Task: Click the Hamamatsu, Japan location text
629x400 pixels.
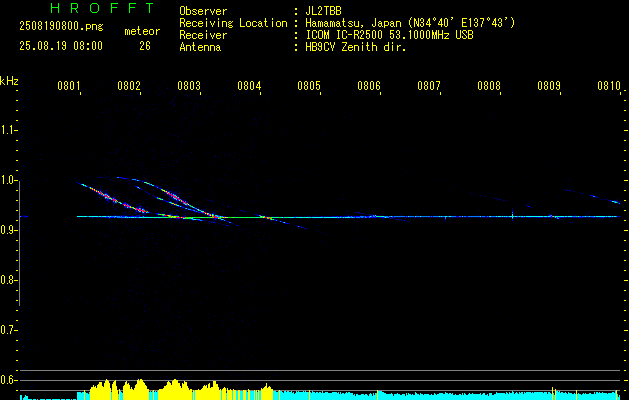Action: pyautogui.click(x=410, y=23)
